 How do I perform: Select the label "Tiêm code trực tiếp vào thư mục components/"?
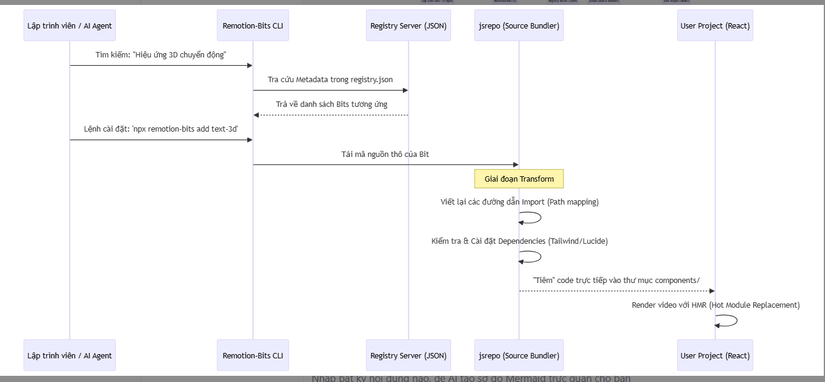[x=616, y=280]
